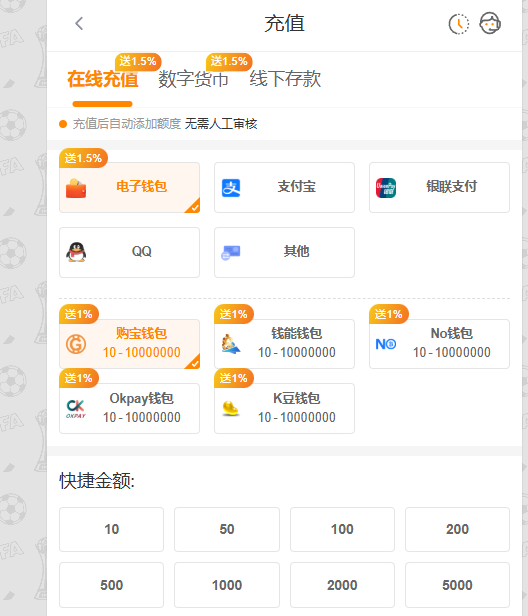The height and width of the screenshot is (616, 528).
Task: Click the K豆 gold bean icon
Action: [231, 408]
